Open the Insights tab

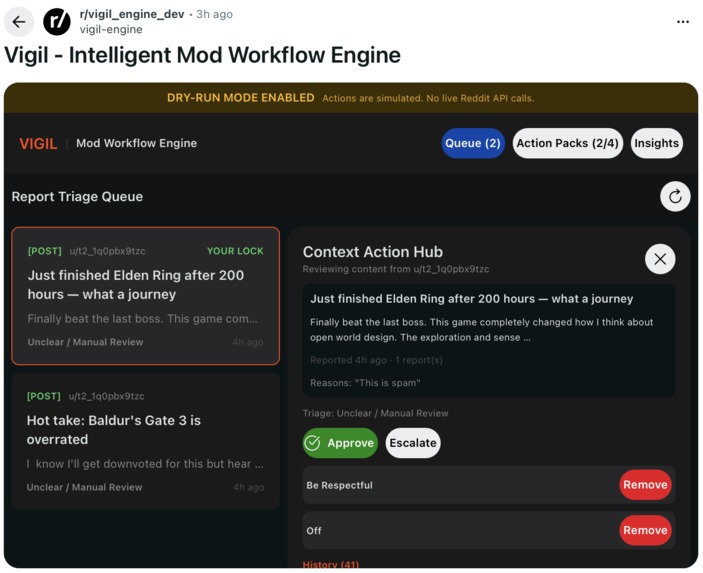[656, 143]
